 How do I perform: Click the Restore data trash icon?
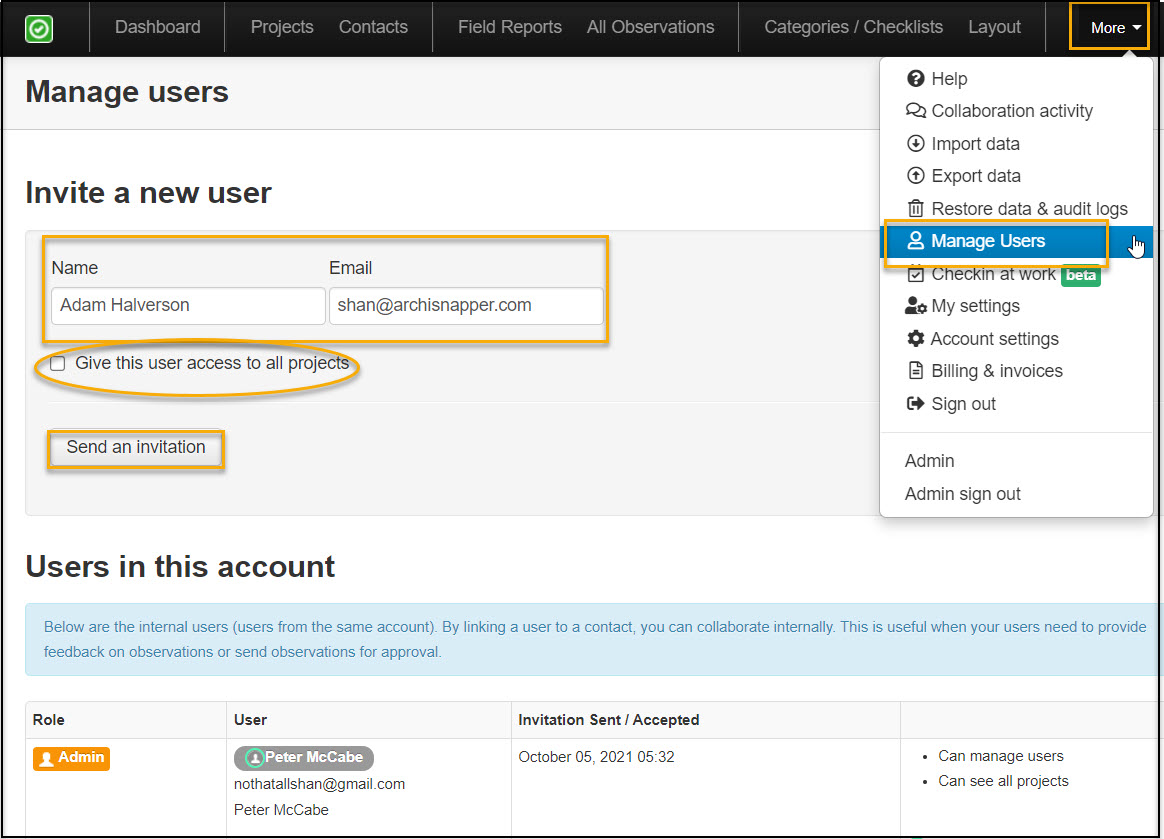[x=915, y=209]
